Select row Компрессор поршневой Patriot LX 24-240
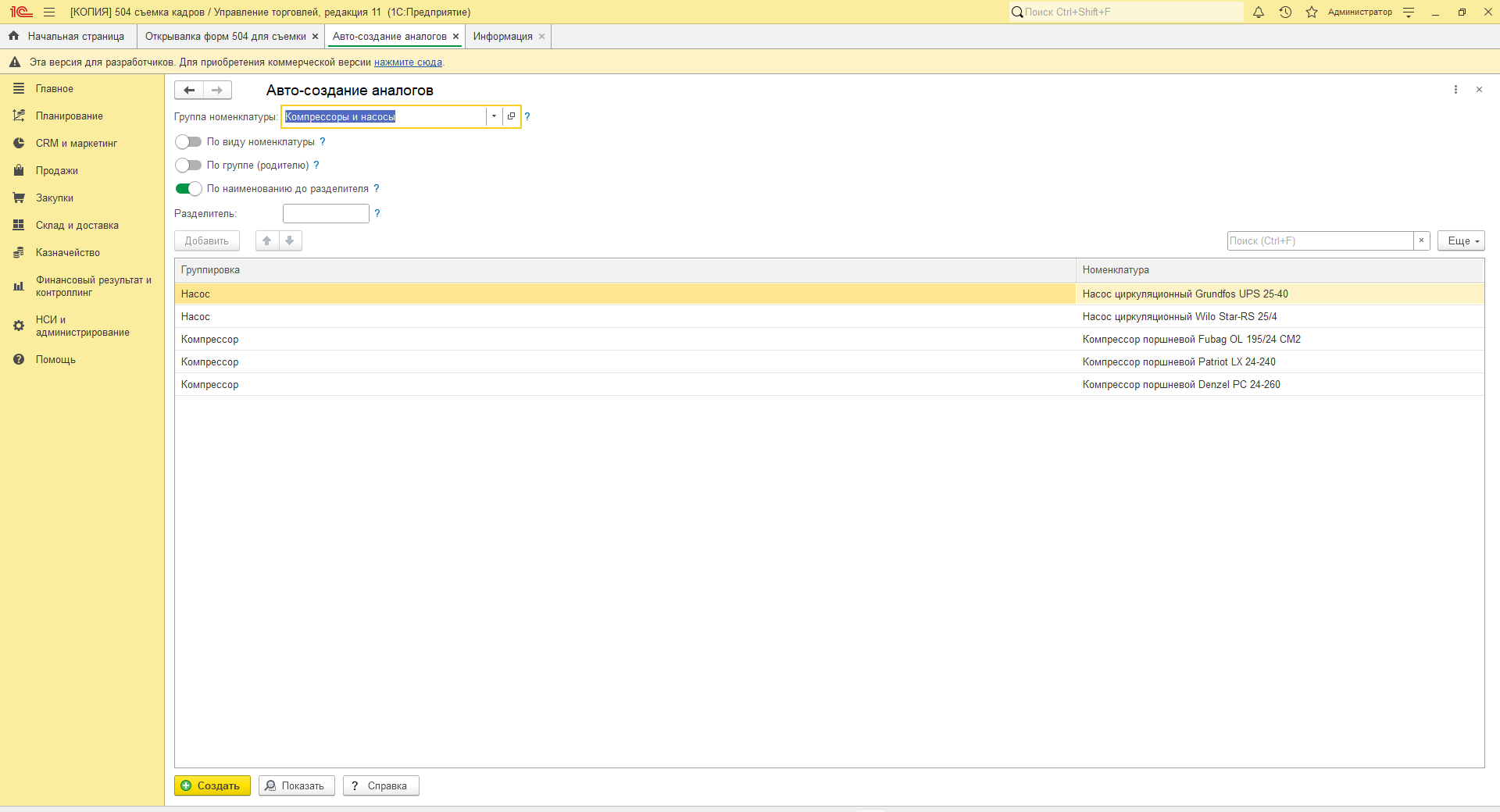 click(x=830, y=361)
